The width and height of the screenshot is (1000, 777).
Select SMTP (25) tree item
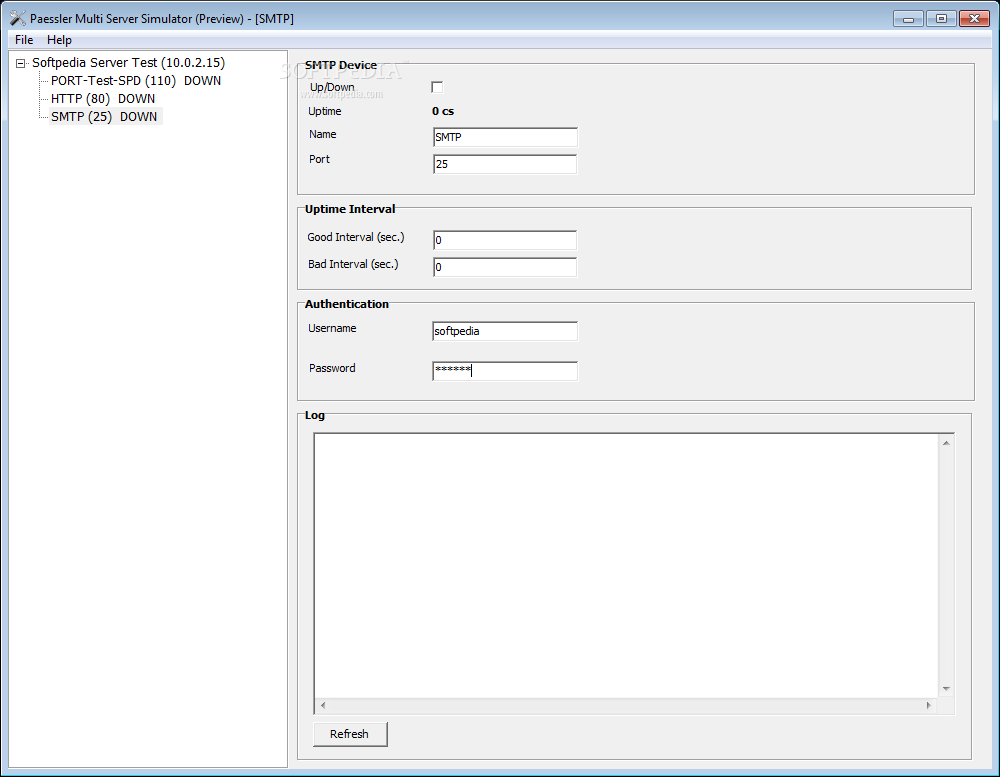(x=104, y=116)
